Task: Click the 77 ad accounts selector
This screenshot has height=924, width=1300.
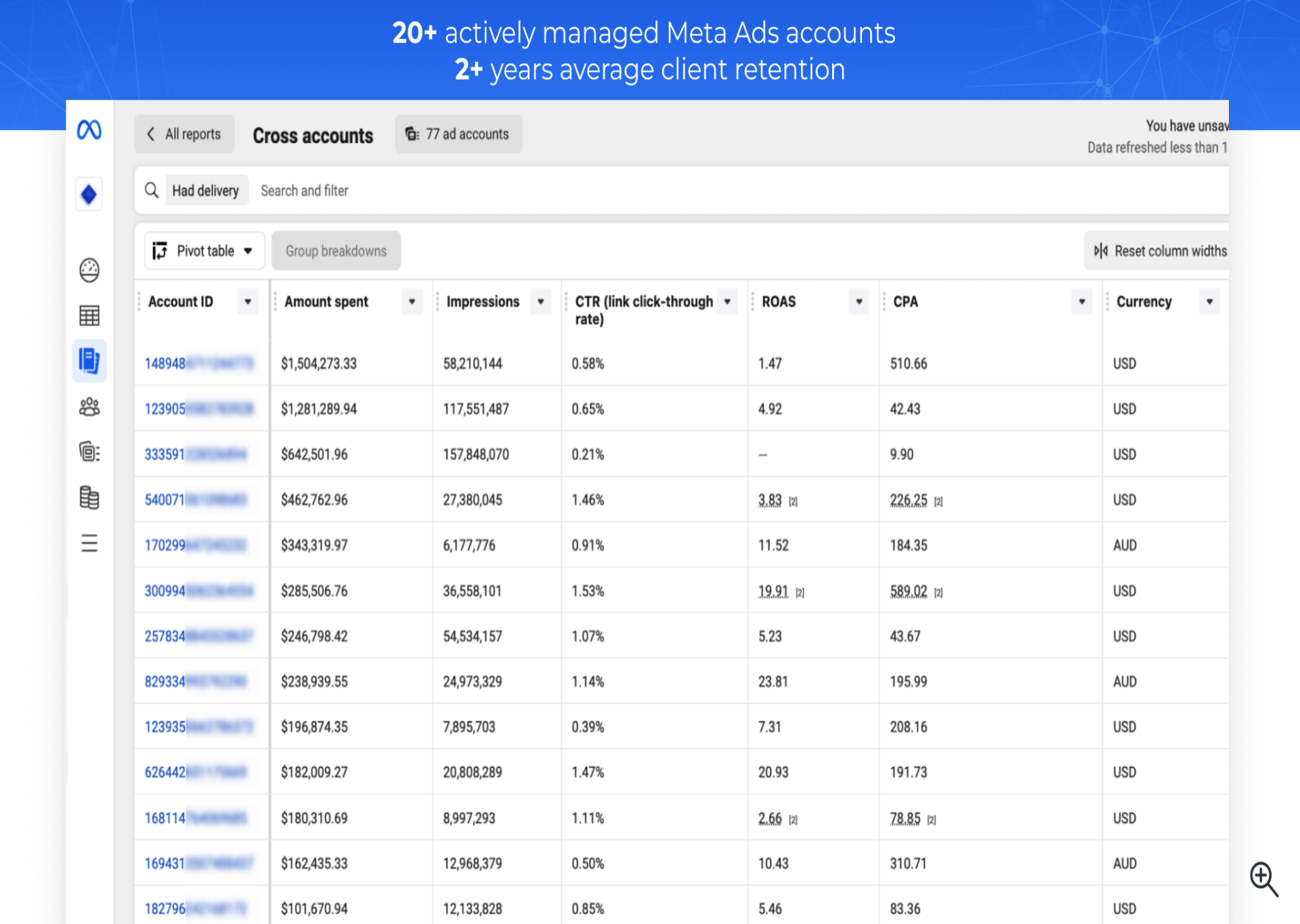Action: (458, 134)
